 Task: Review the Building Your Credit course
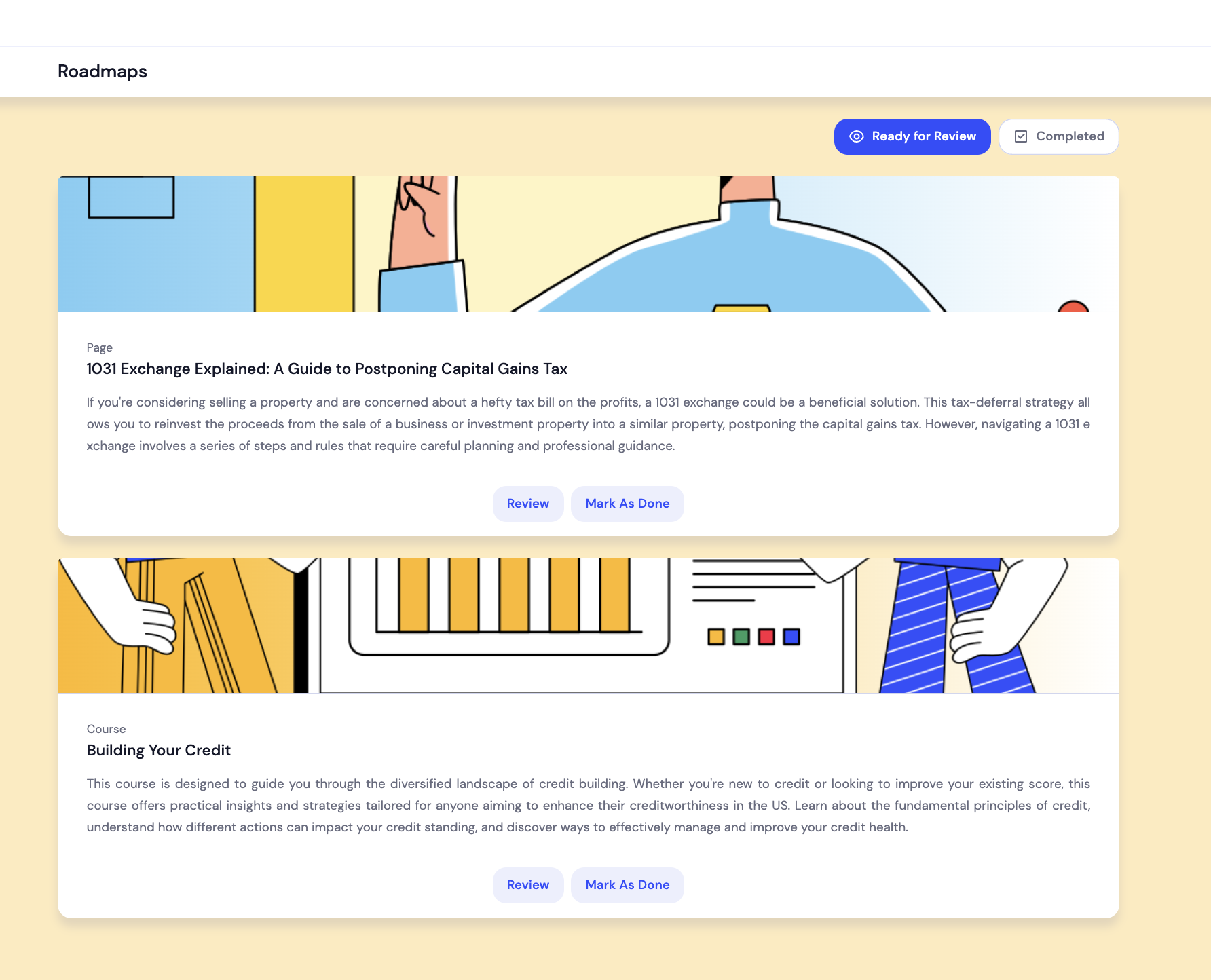(528, 885)
